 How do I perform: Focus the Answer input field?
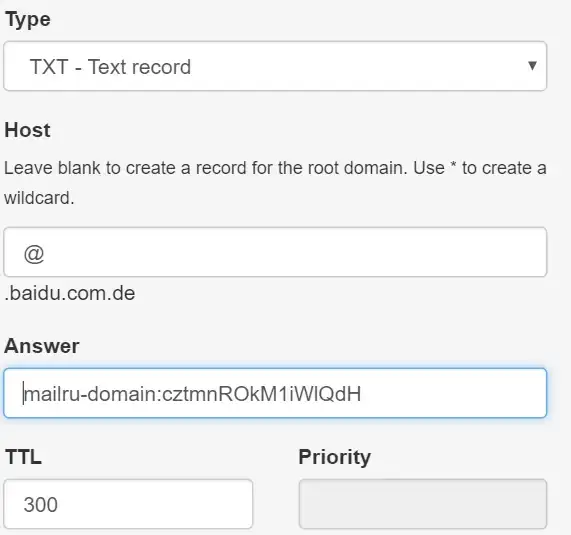[275, 393]
